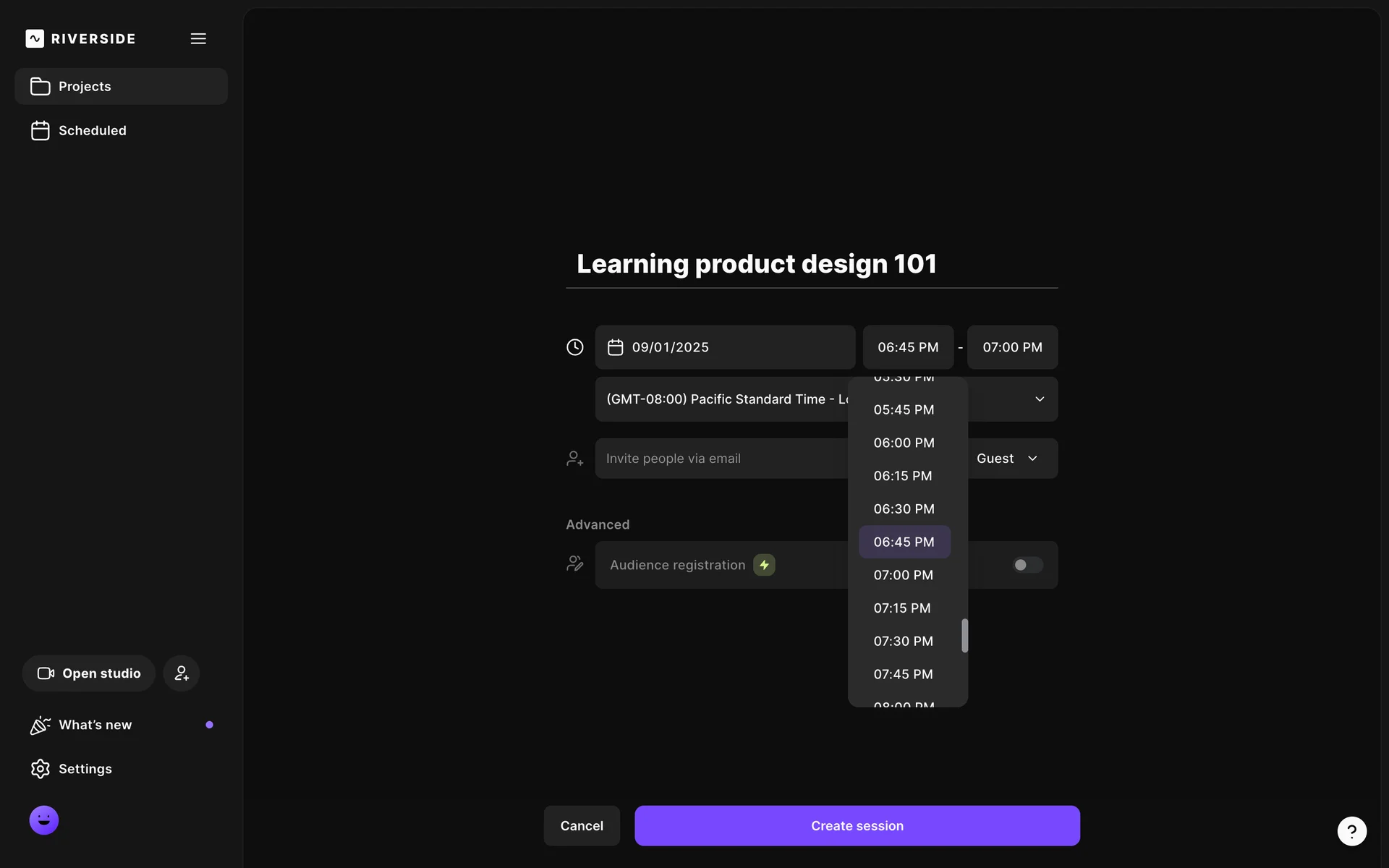Enable the Audience registration toggle
The image size is (1389, 868).
pos(1027,565)
